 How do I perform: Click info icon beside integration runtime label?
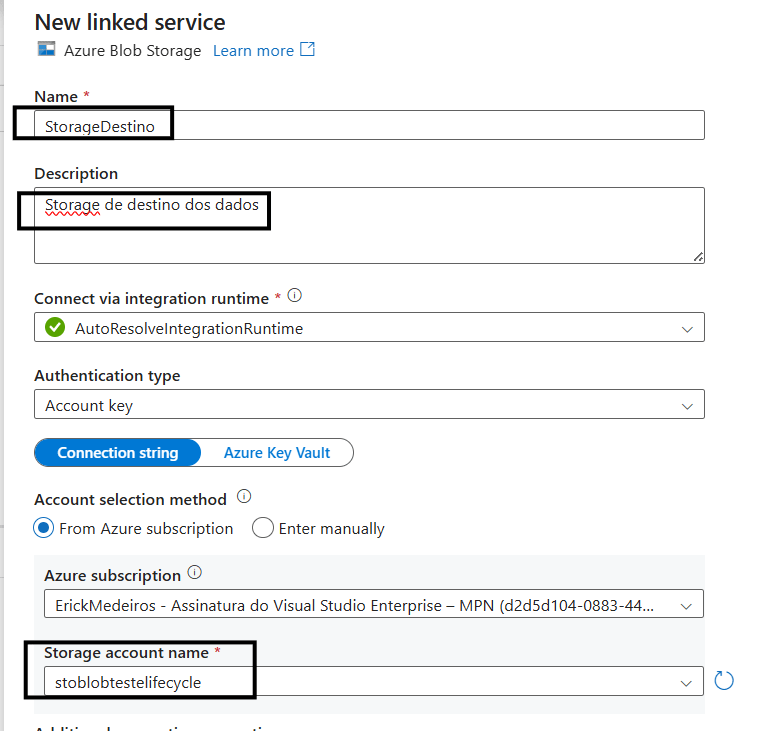tap(294, 297)
